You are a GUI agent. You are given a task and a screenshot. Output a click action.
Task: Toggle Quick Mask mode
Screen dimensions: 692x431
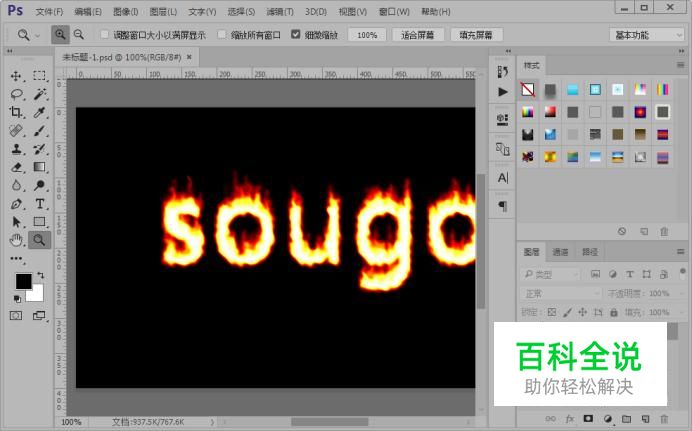tap(16, 315)
